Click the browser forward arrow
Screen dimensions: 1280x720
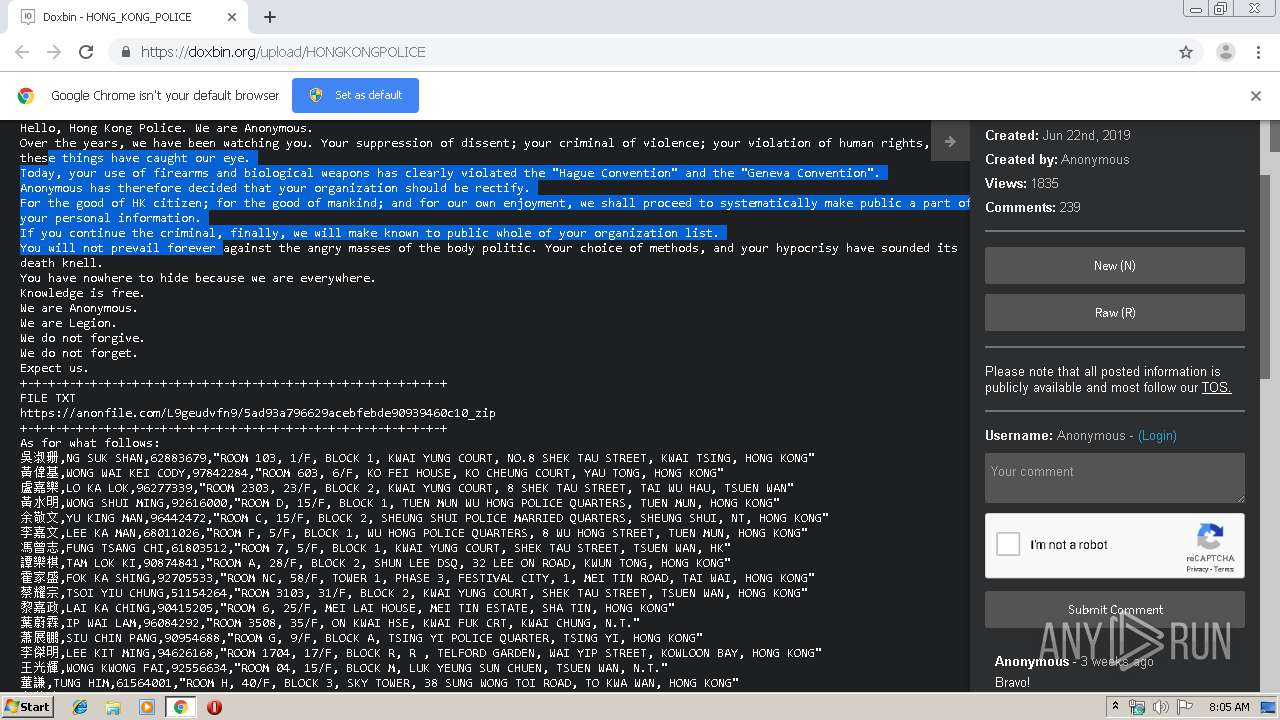54,52
